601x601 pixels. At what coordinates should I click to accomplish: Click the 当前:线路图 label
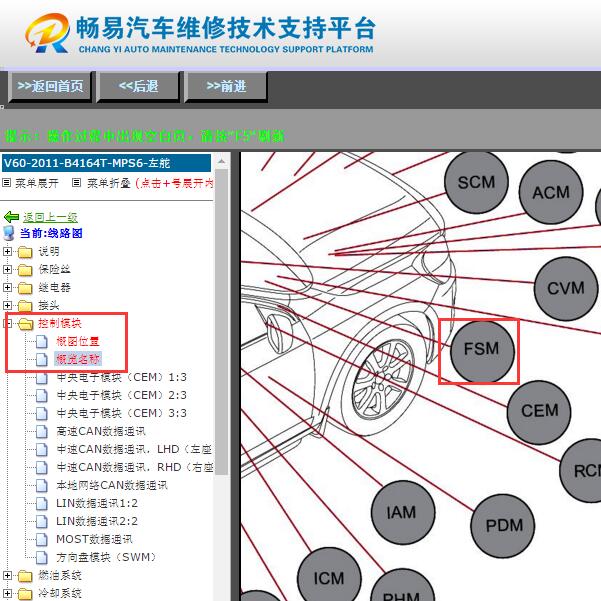coord(51,233)
